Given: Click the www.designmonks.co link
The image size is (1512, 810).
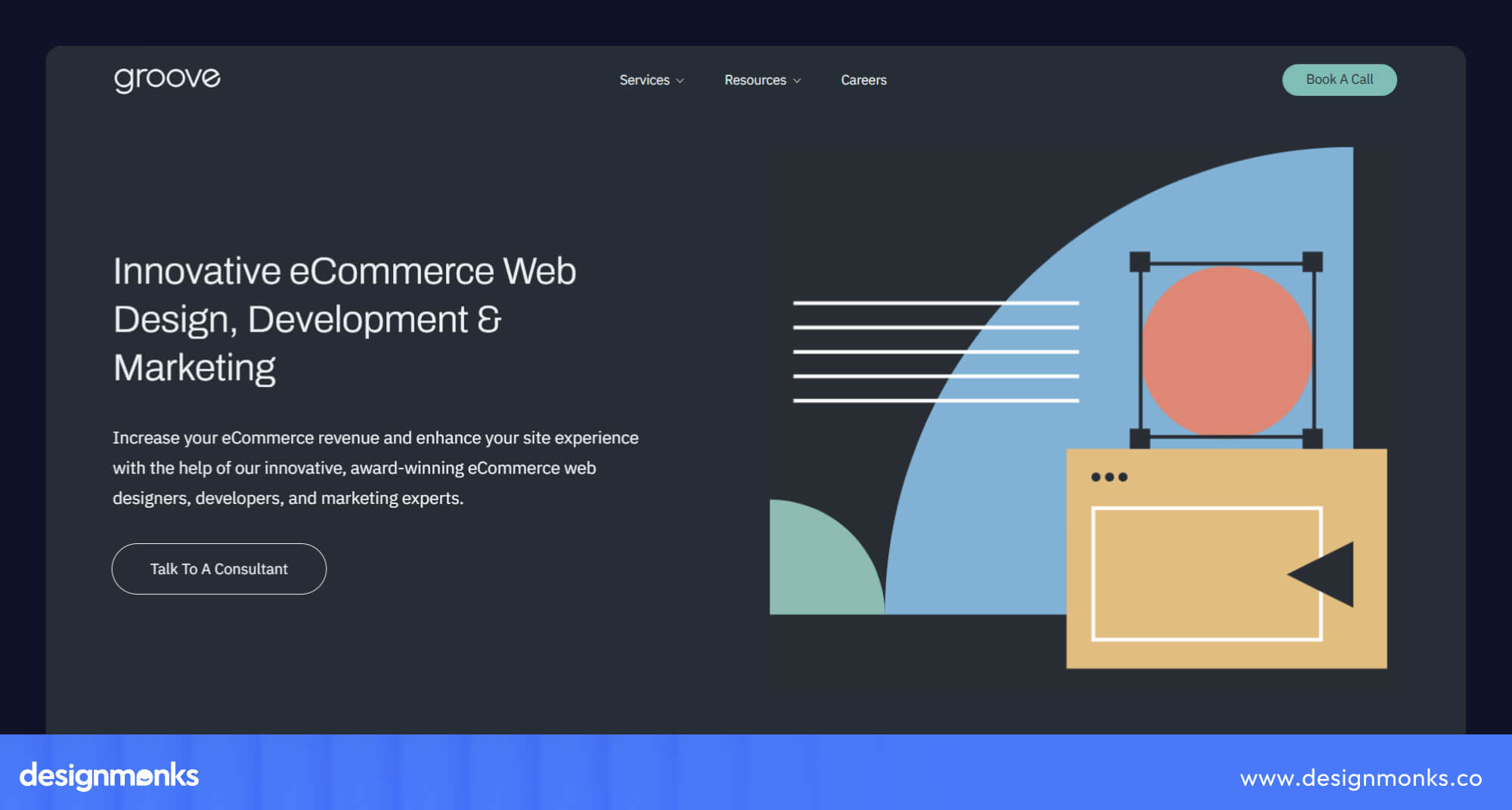Looking at the screenshot, I should point(1361,778).
